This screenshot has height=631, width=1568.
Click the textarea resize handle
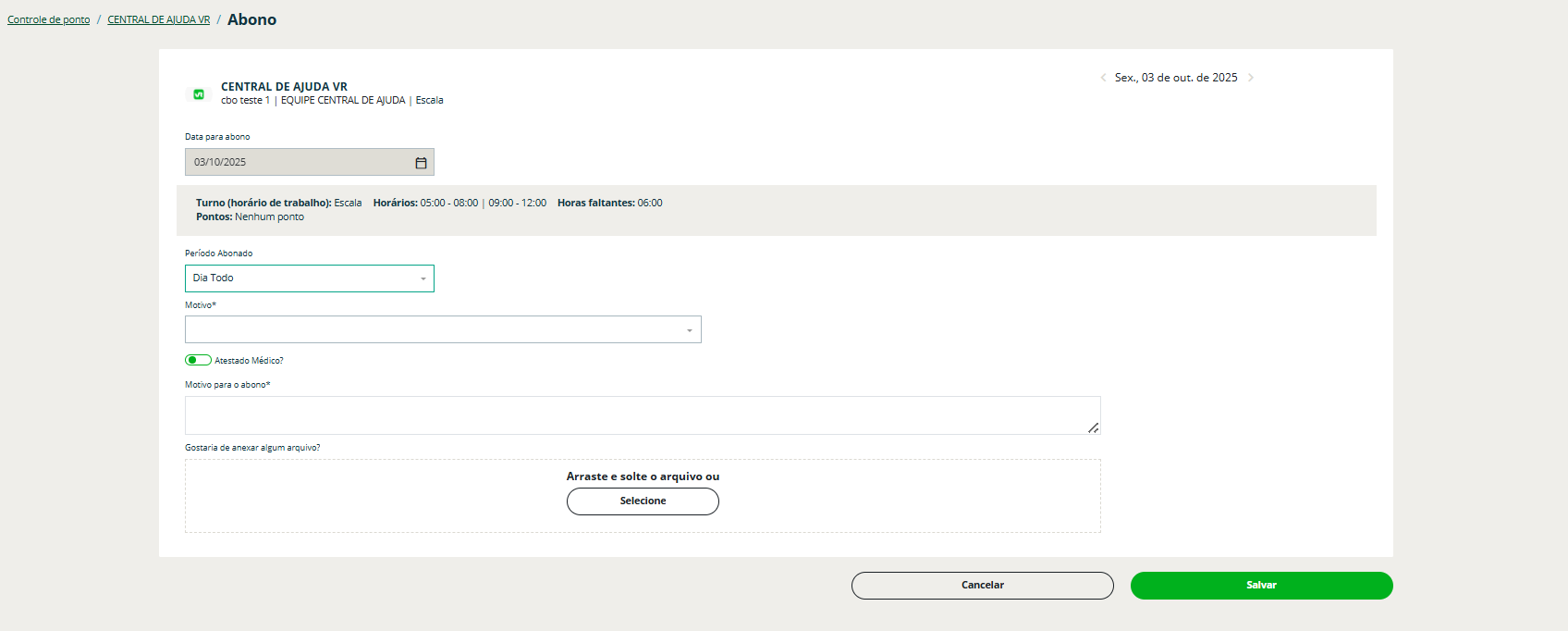[x=1093, y=427]
